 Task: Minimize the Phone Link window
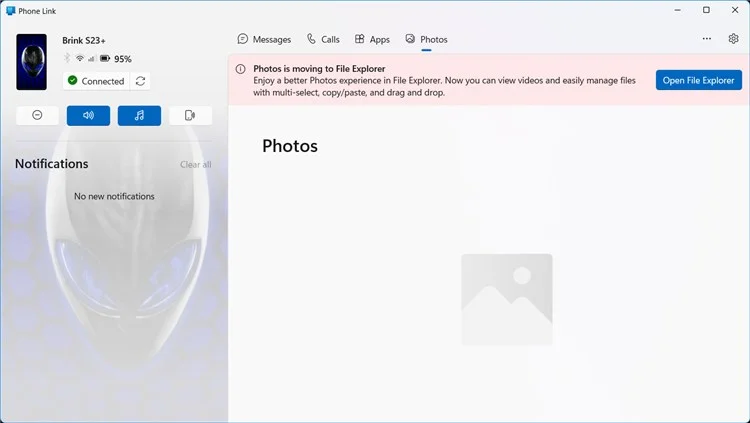(677, 10)
